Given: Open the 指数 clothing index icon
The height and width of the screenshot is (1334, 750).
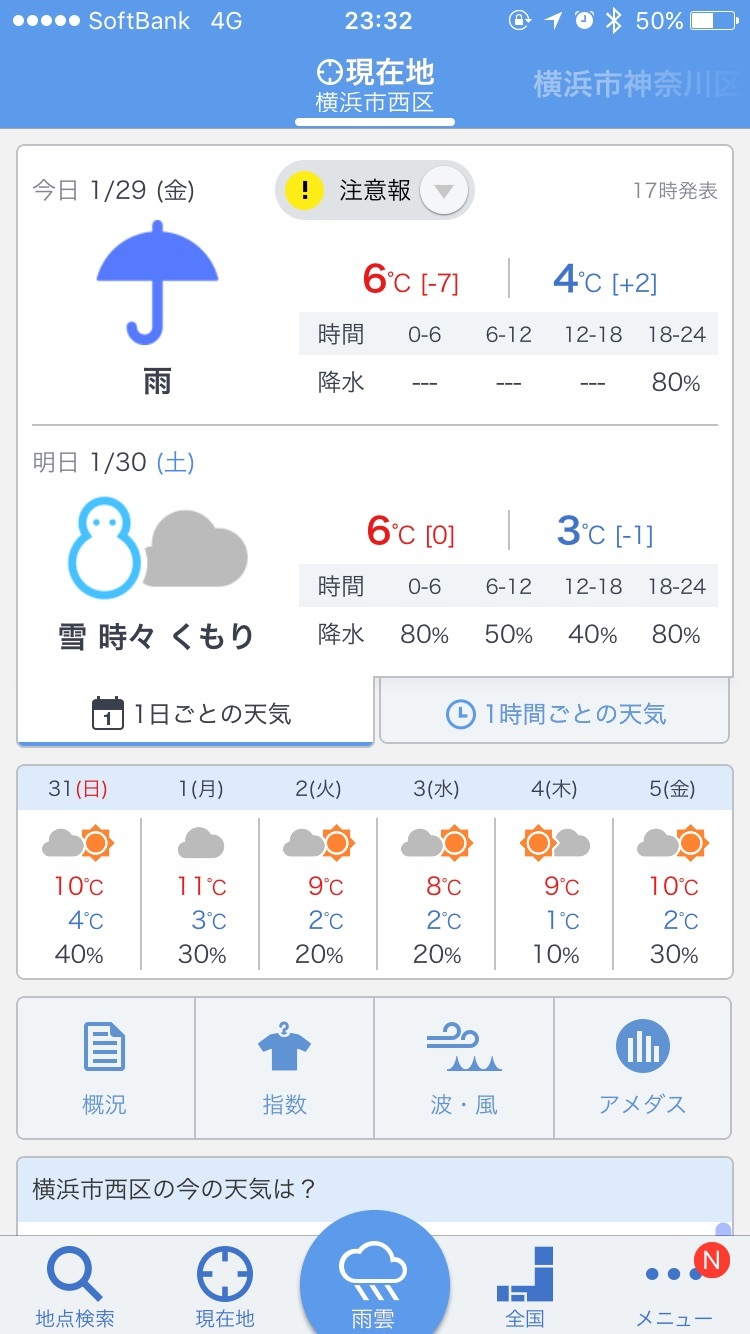Looking at the screenshot, I should [x=284, y=1050].
